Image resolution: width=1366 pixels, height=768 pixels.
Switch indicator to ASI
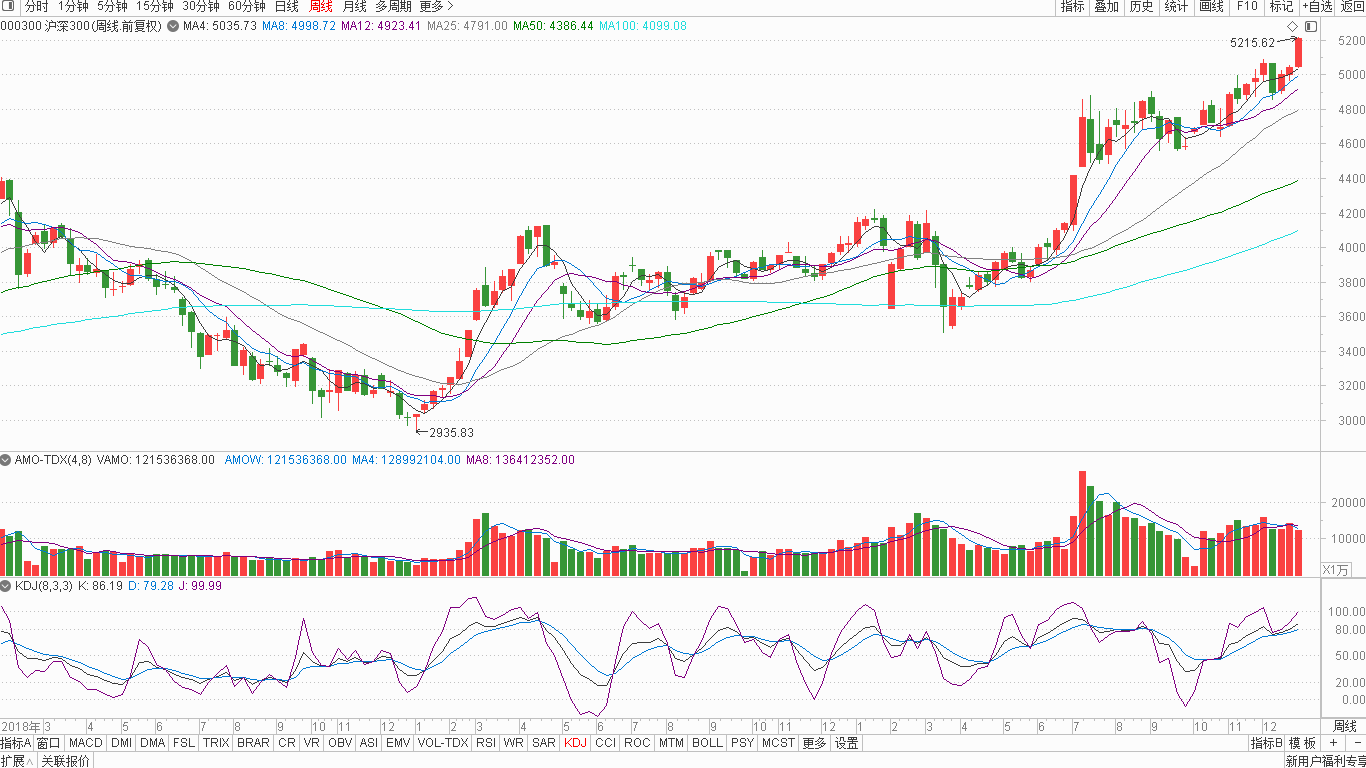369,743
